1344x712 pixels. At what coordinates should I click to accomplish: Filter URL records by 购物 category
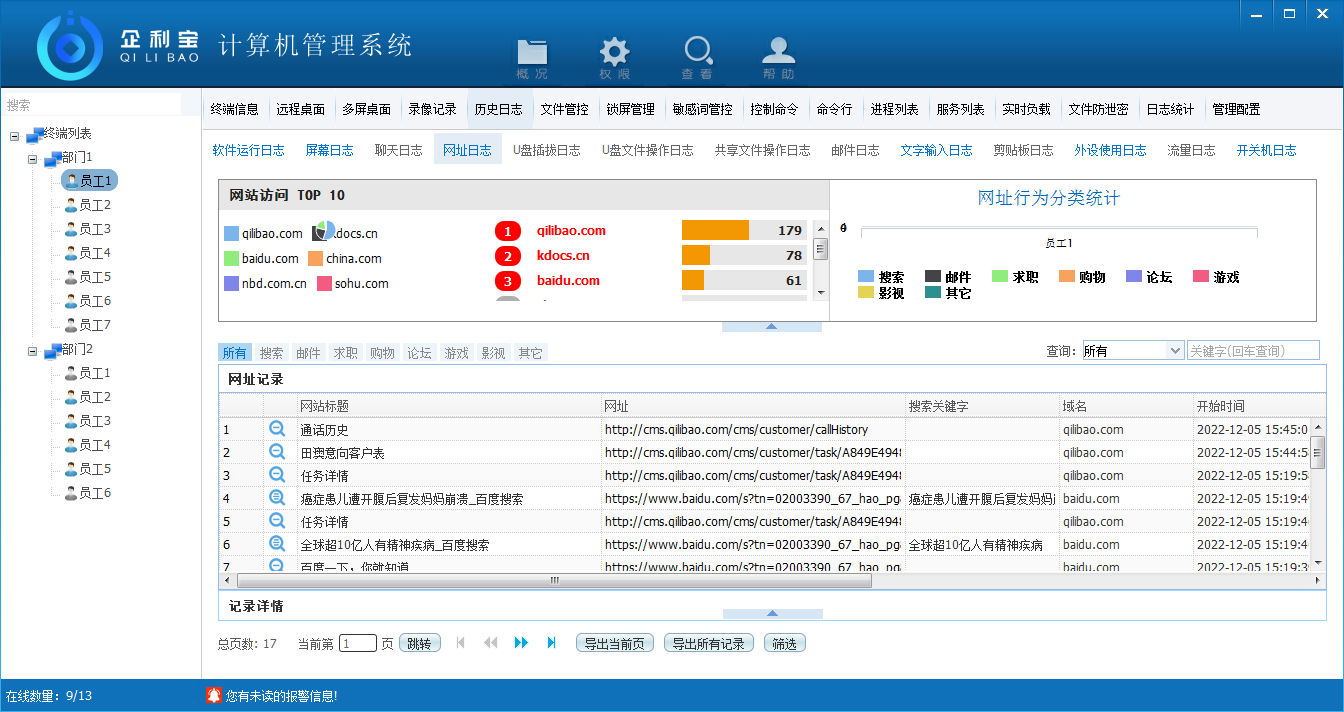pos(382,353)
